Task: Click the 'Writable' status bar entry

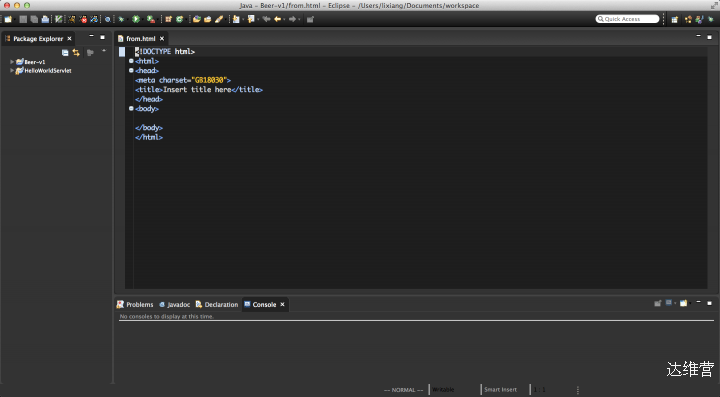Action: click(x=443, y=389)
